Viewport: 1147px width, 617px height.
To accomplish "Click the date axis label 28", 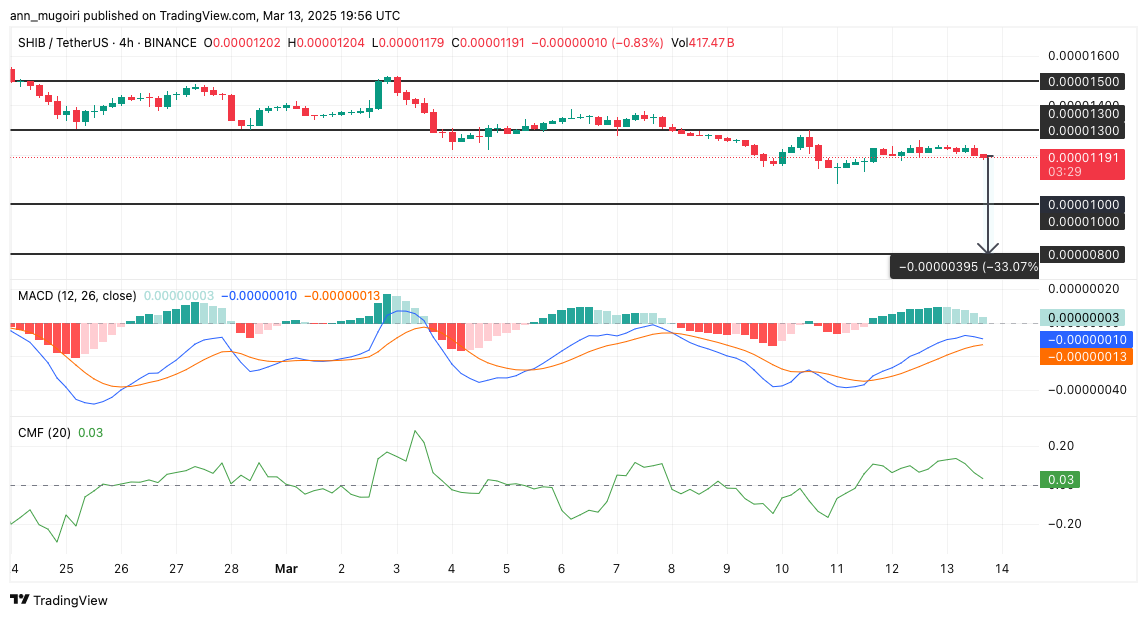I will (x=231, y=569).
